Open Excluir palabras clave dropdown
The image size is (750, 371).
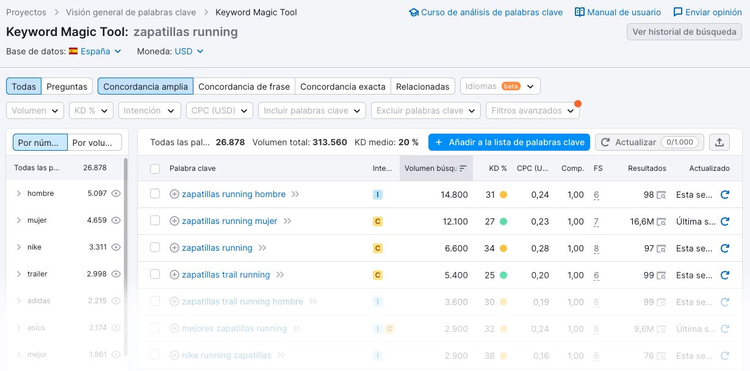(x=426, y=110)
